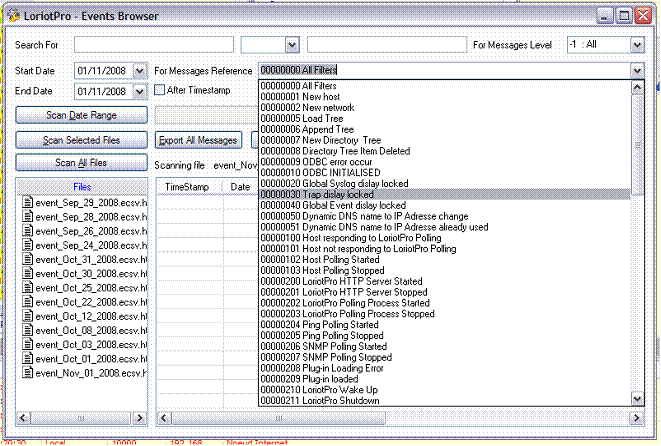Select 00000020 Global Syslog dislay locked
661x446 pixels.
pyautogui.click(x=445, y=183)
